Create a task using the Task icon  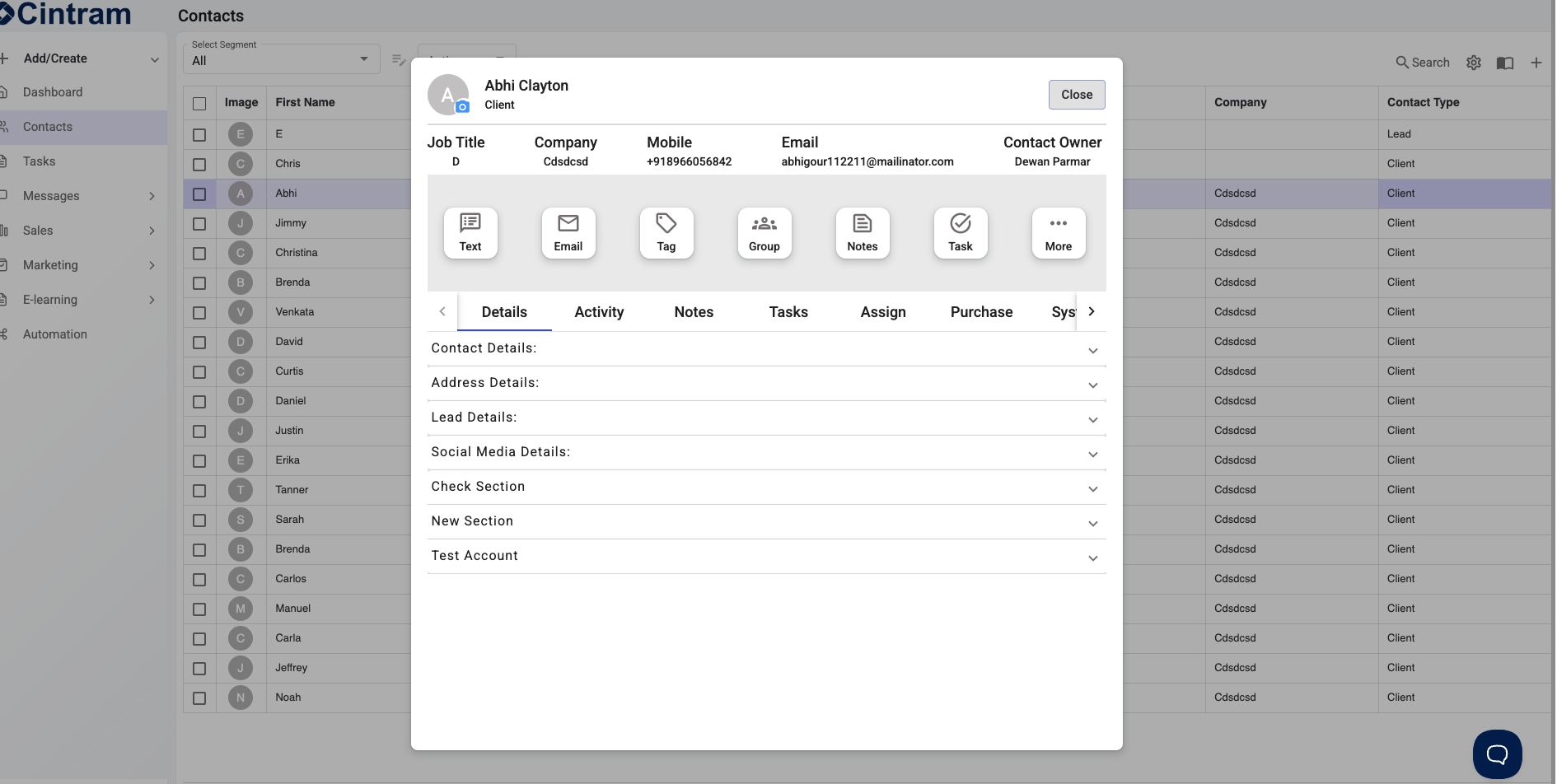click(960, 233)
